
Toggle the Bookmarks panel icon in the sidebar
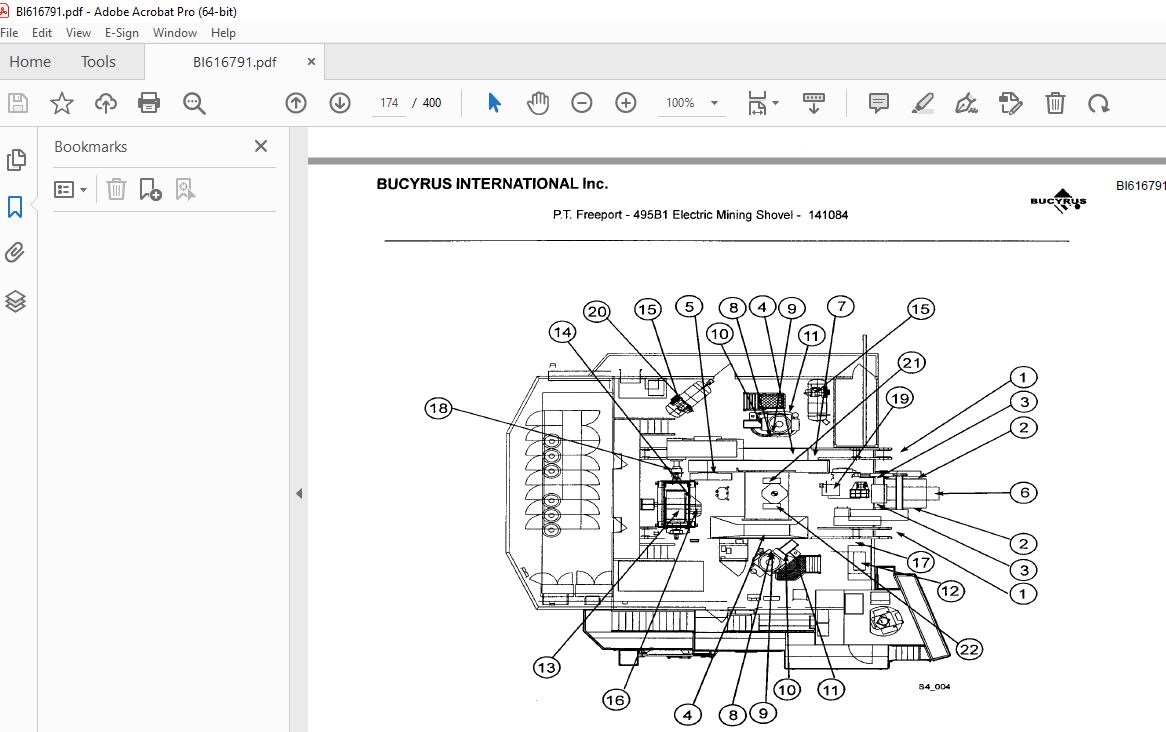15,206
